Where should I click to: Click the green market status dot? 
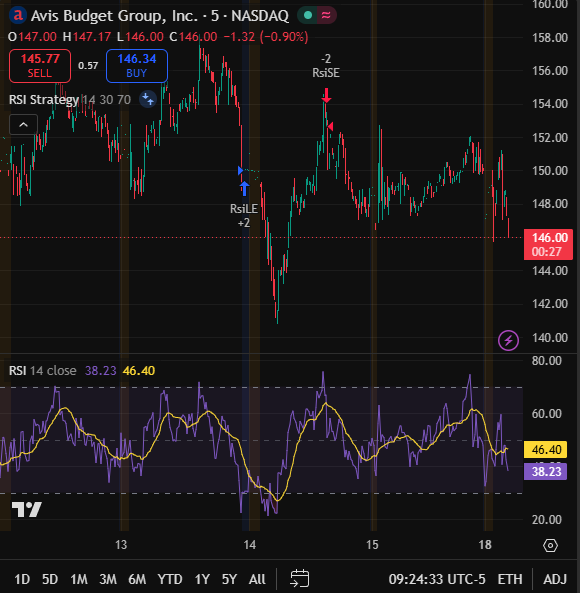tap(308, 16)
